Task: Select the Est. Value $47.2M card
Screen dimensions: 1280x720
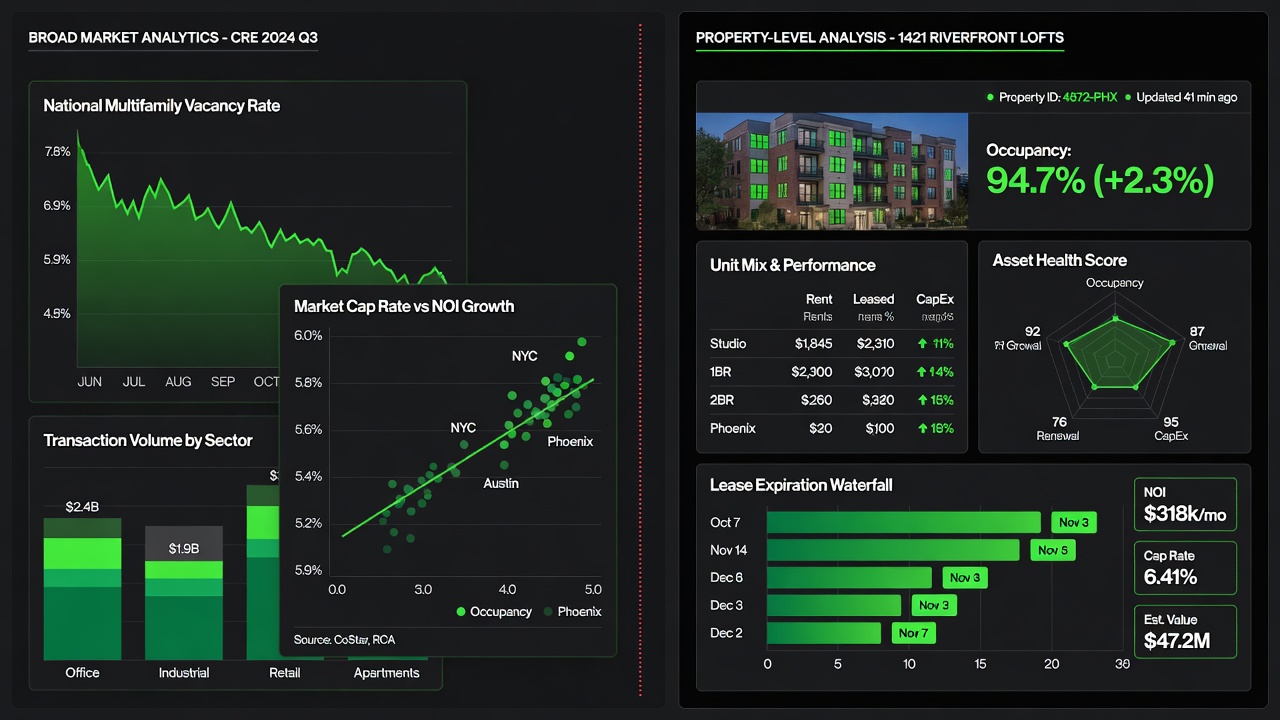Action: click(1185, 631)
